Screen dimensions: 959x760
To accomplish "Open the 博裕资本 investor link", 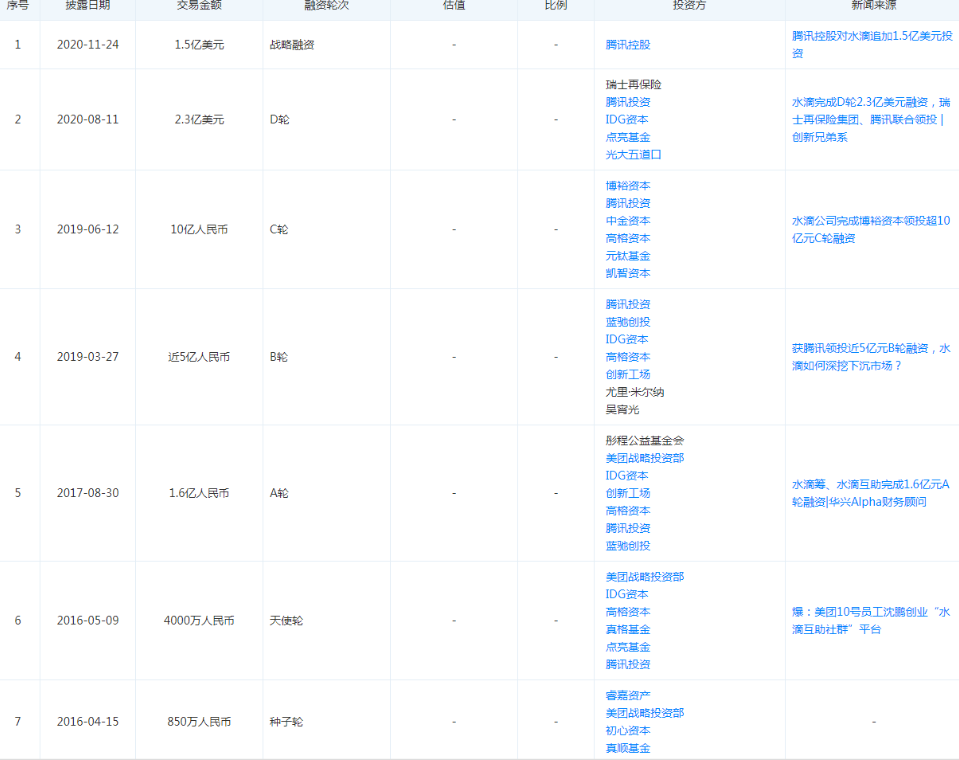I will (x=628, y=186).
